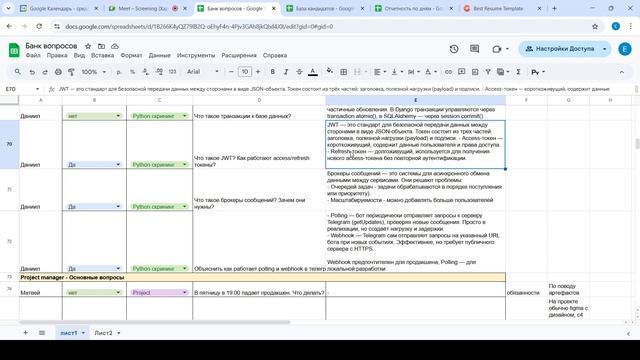Viewport: 640px width, 360px height.
Task: Open the Вставка menu
Action: [x=102, y=56]
